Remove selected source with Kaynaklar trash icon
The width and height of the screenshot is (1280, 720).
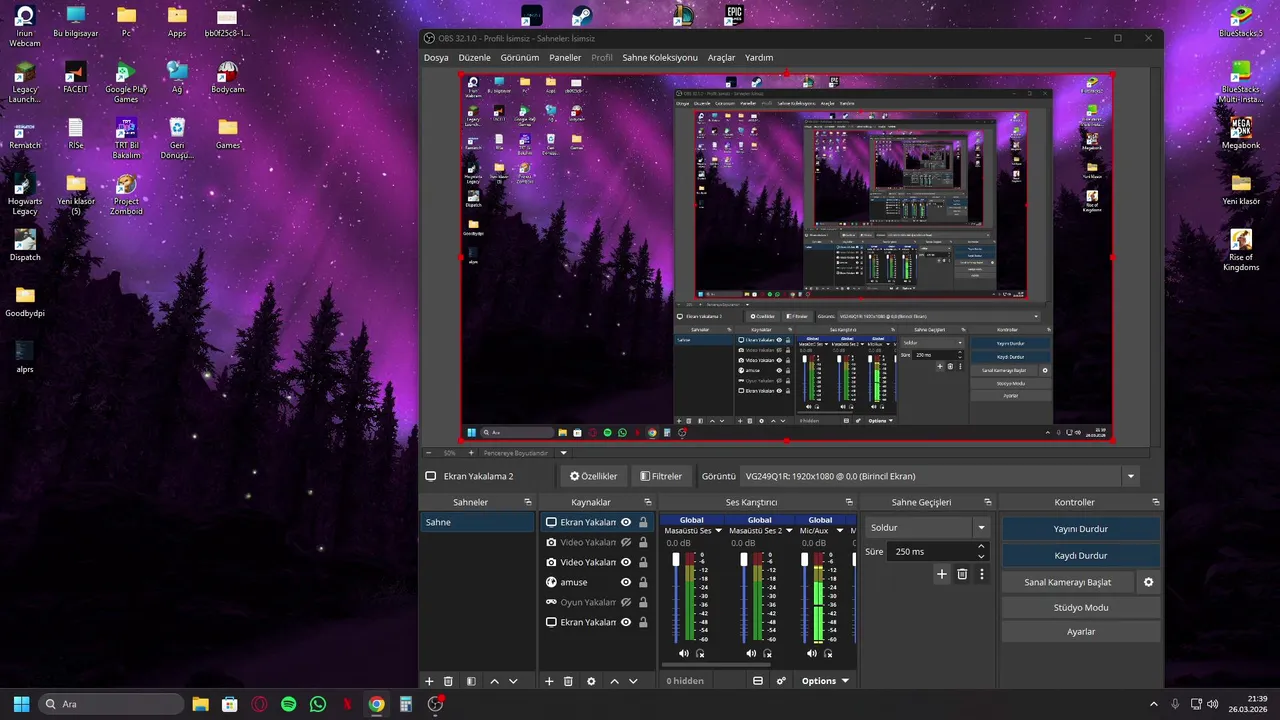coord(568,681)
